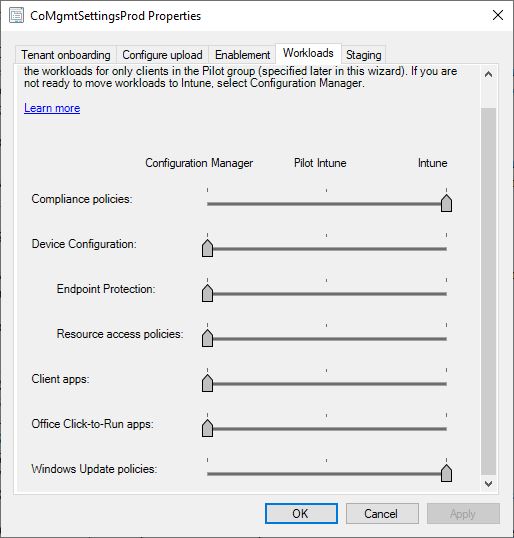
Task: Switch to the Configure upload tab
Action: 162,55
